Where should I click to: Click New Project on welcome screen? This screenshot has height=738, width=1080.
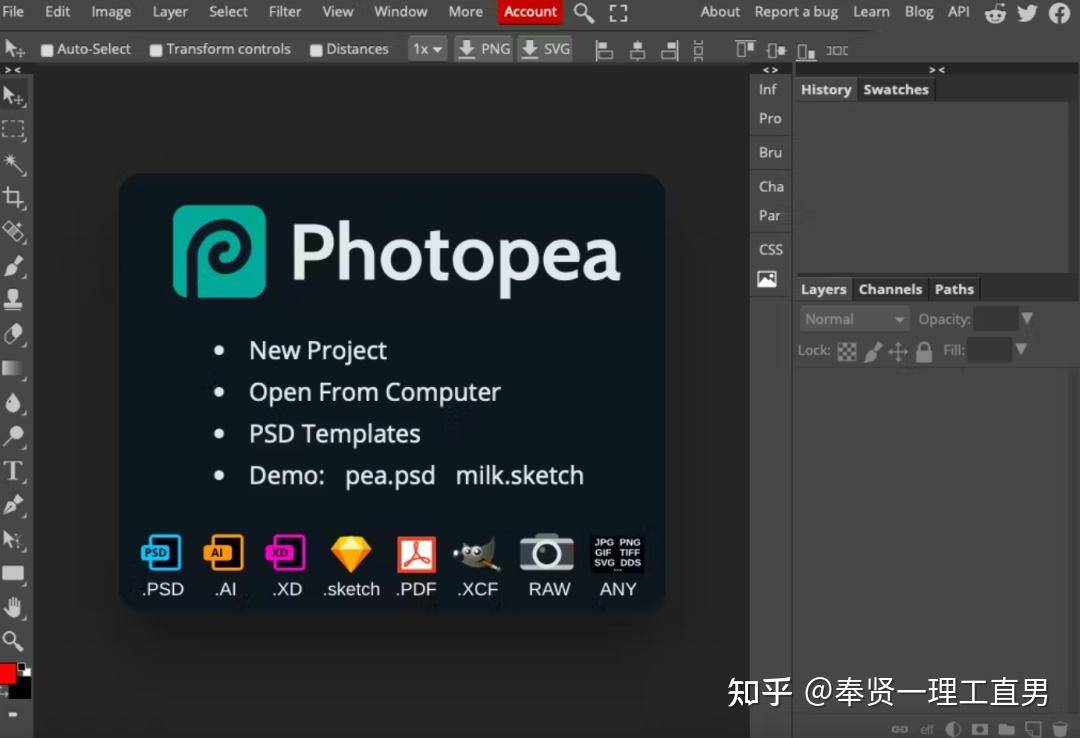coord(318,351)
